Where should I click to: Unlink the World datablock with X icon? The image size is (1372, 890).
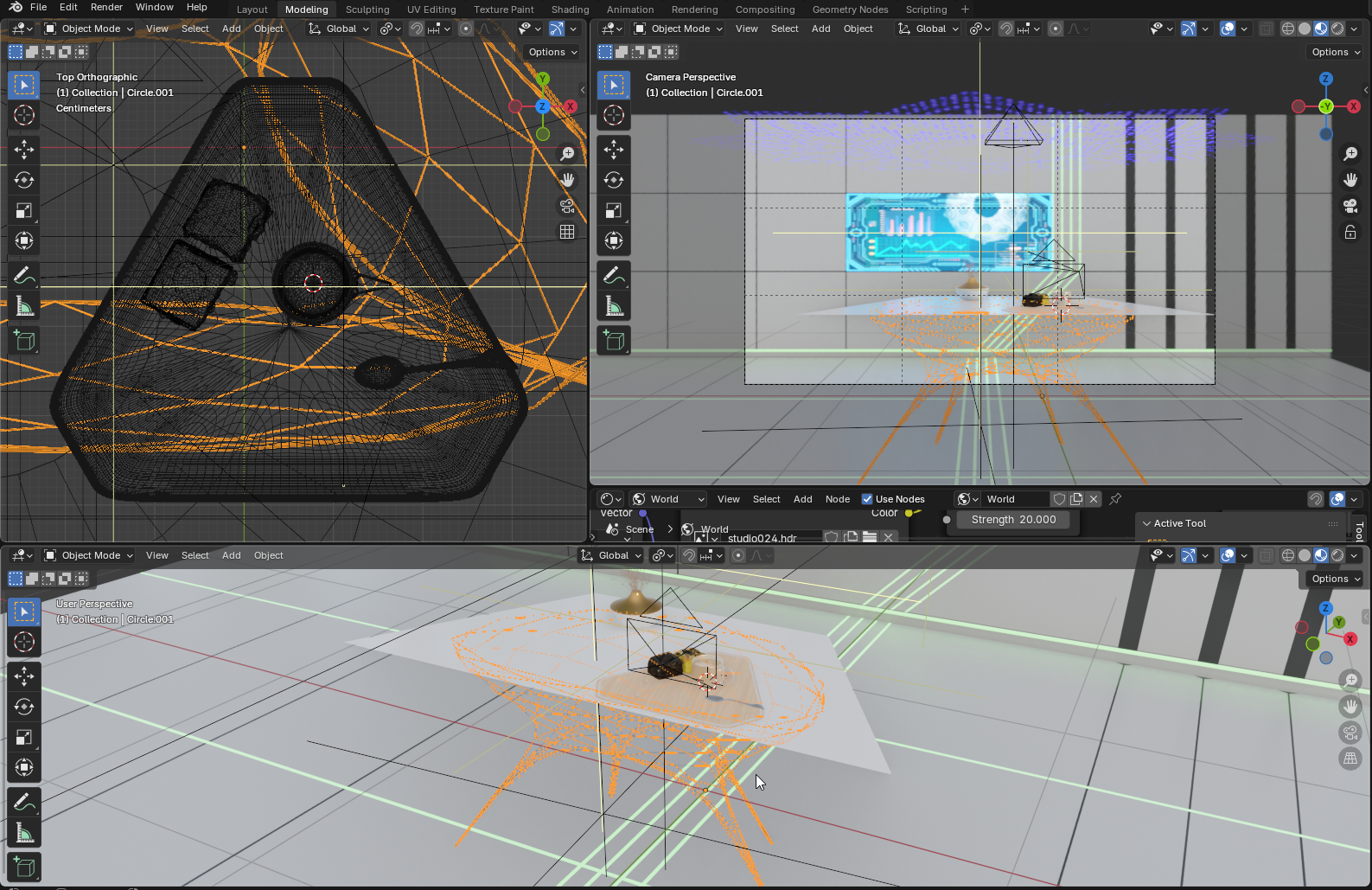pyautogui.click(x=1094, y=499)
